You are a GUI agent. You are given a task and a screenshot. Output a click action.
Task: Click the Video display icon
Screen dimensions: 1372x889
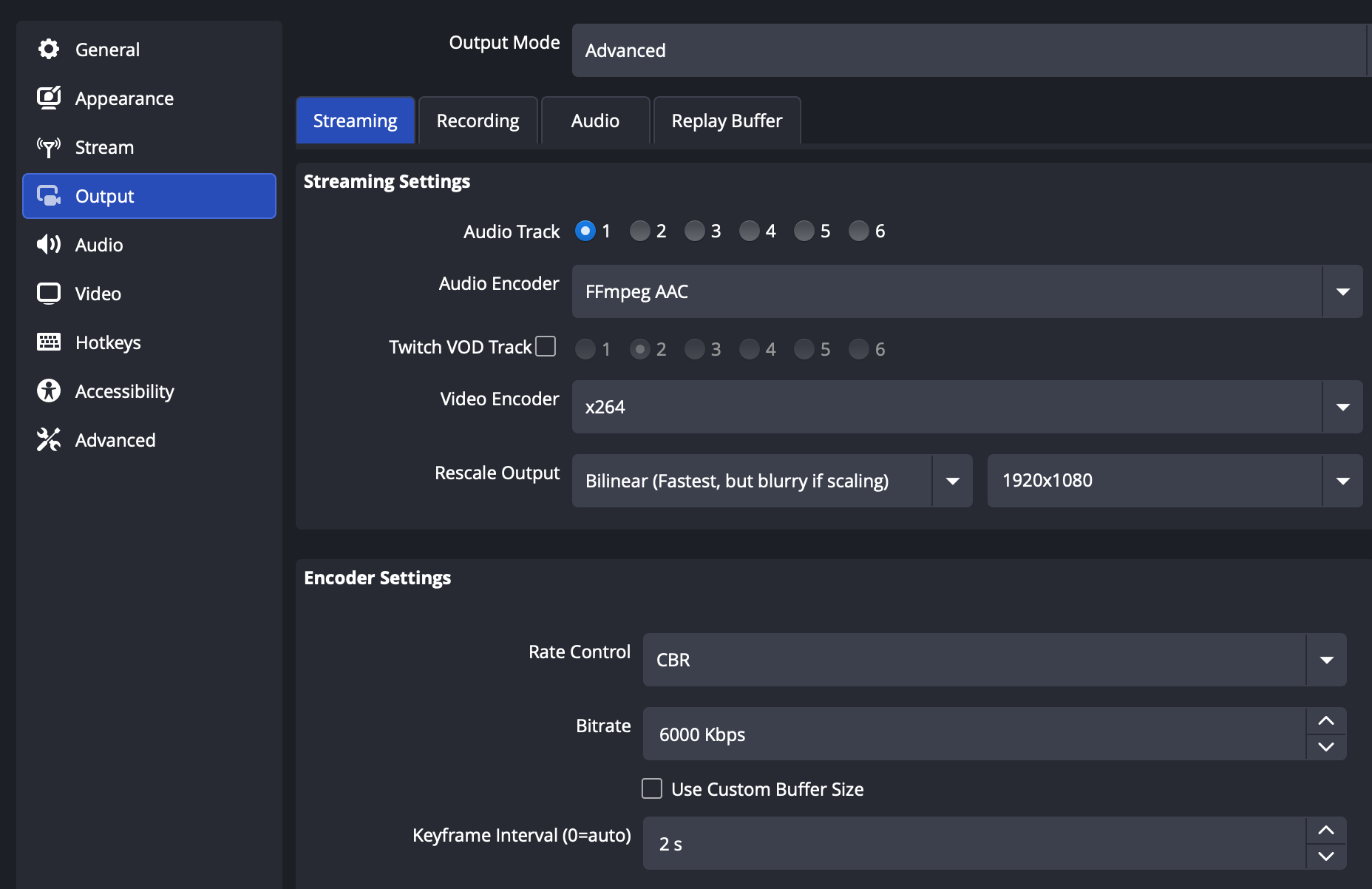pyautogui.click(x=49, y=294)
